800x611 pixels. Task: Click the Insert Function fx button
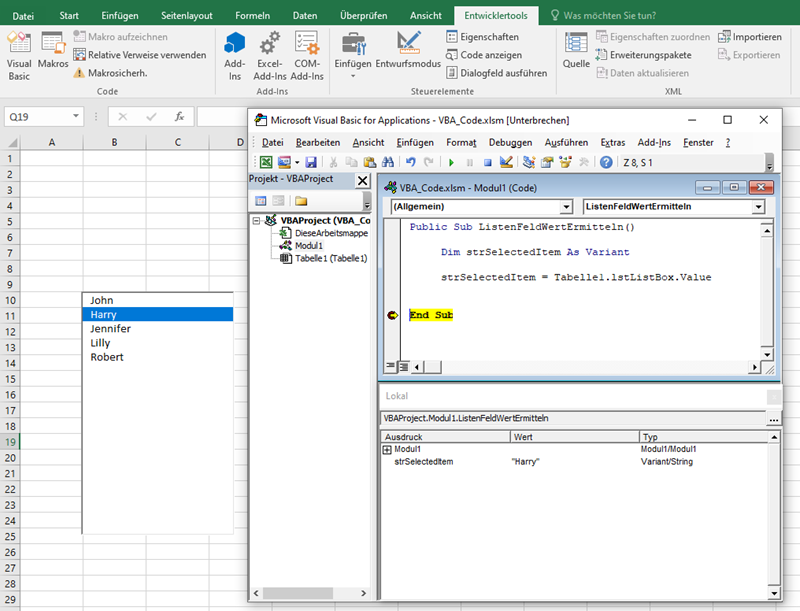coord(180,117)
